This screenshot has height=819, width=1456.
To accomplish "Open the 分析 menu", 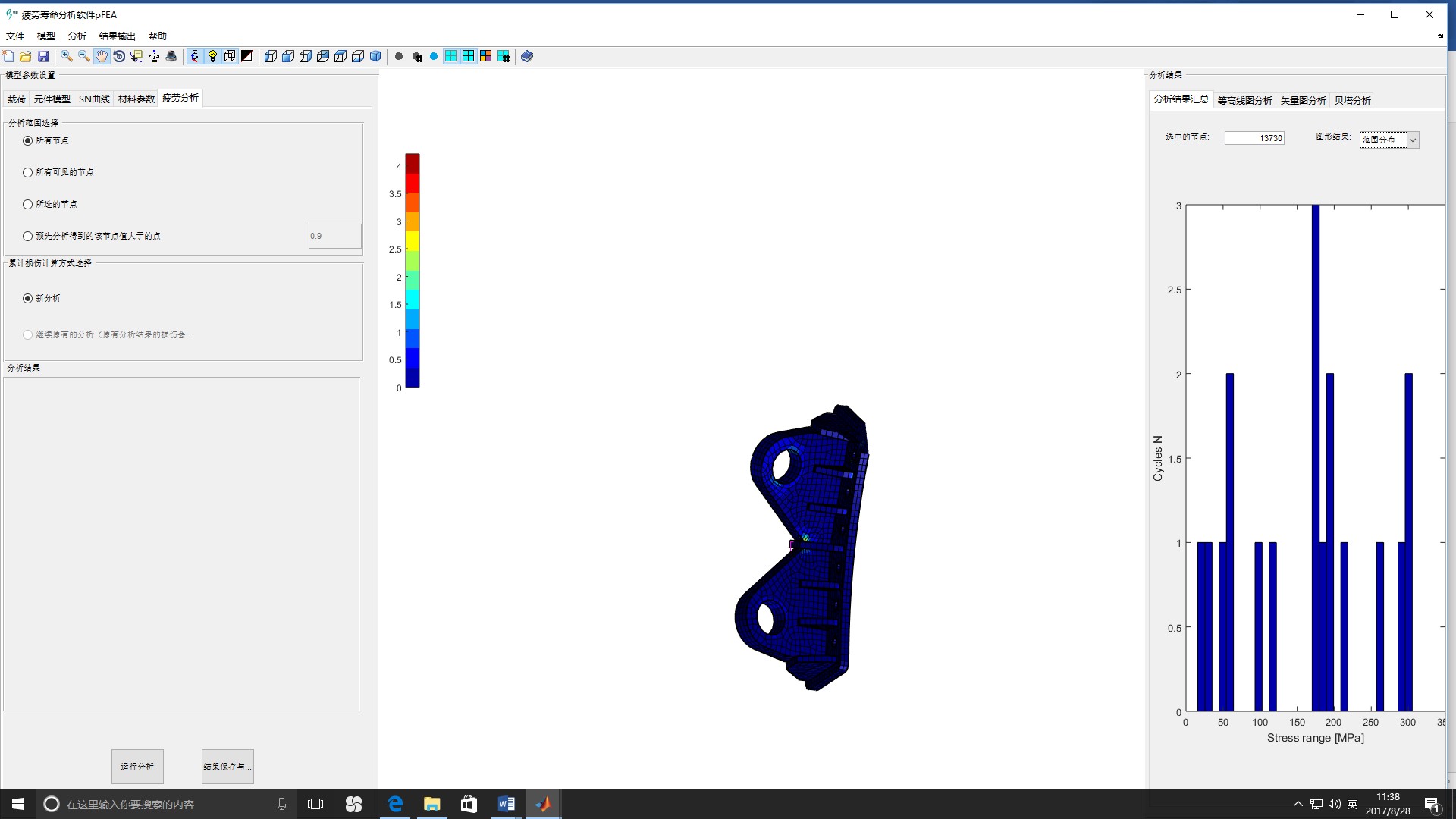I will click(x=77, y=36).
